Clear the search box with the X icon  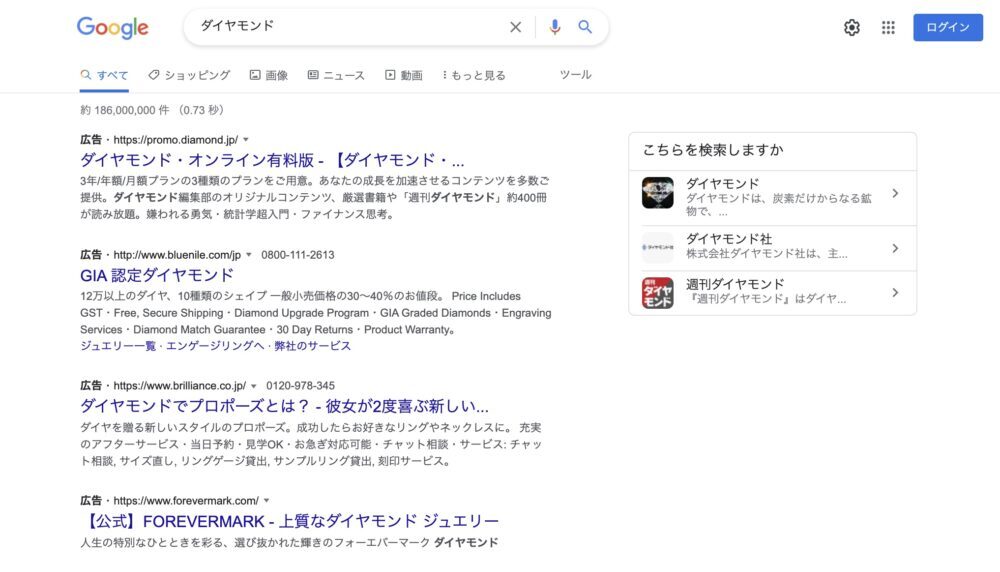[515, 27]
